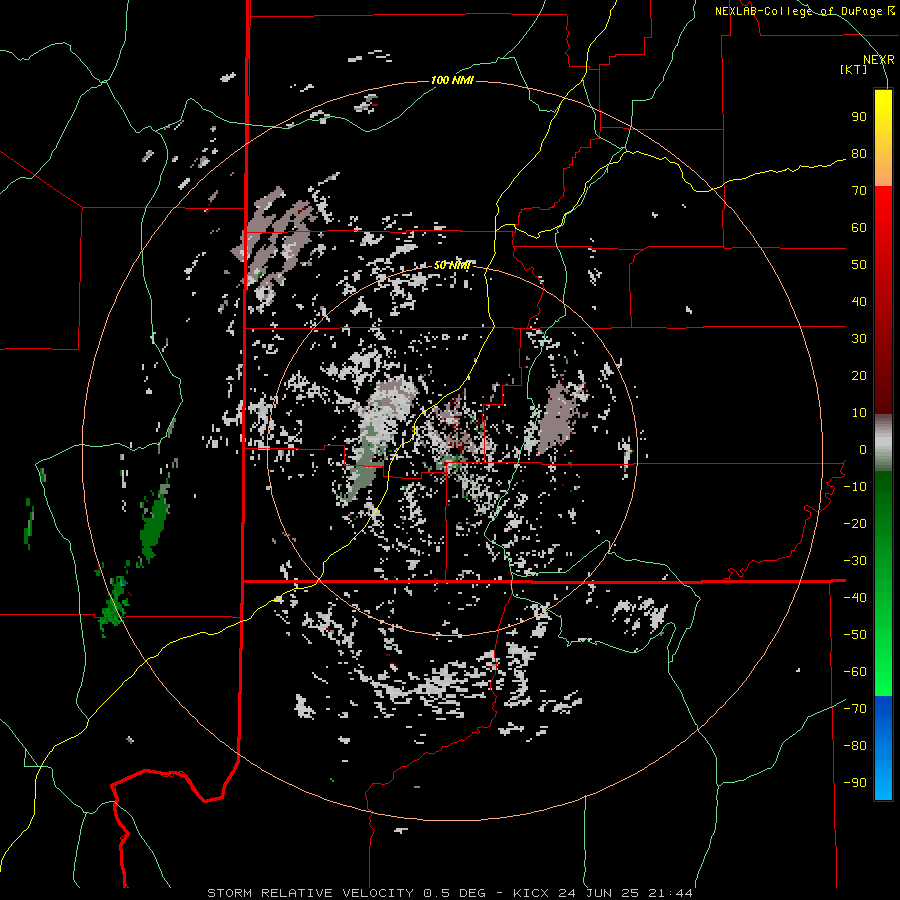Click the -40 value on velocity scale
The width and height of the screenshot is (900, 900).
pyautogui.click(x=855, y=598)
